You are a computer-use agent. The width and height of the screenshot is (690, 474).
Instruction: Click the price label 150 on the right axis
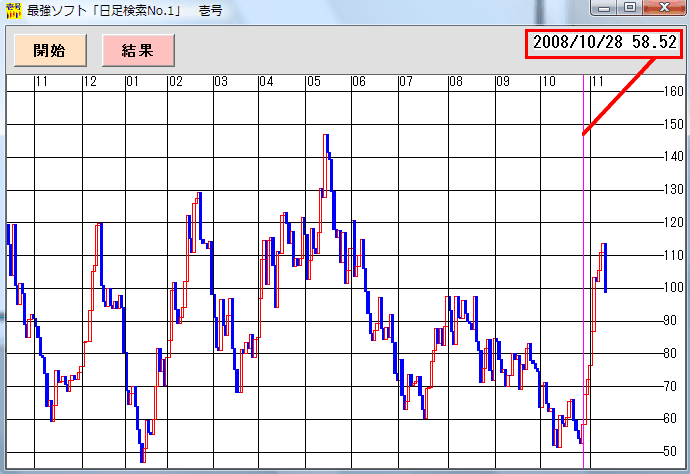(x=674, y=125)
